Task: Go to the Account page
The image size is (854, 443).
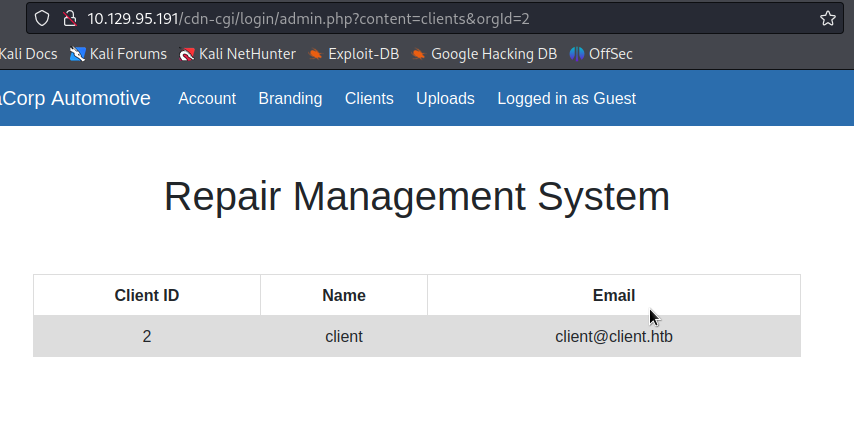Action: pyautogui.click(x=207, y=98)
